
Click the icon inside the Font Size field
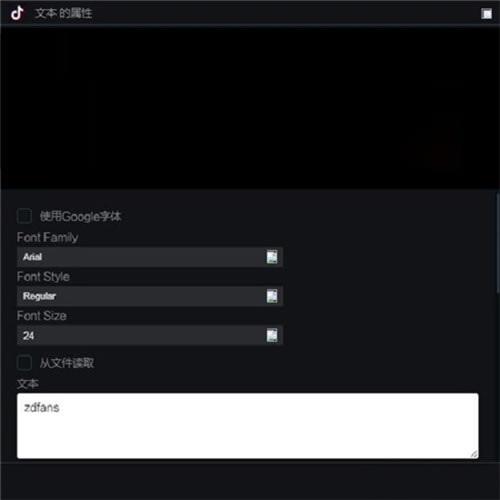tap(272, 335)
